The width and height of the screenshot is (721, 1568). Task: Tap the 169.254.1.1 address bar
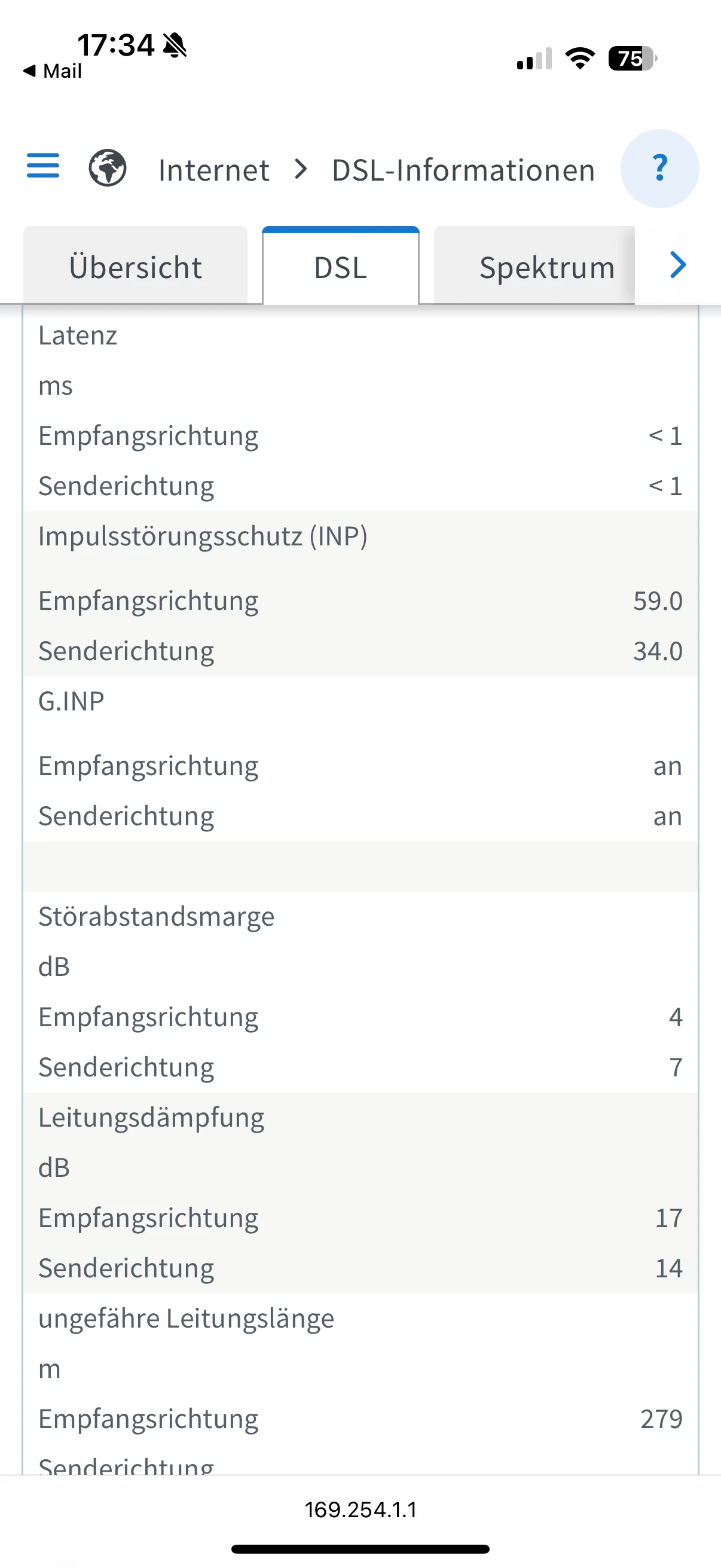point(360,1509)
